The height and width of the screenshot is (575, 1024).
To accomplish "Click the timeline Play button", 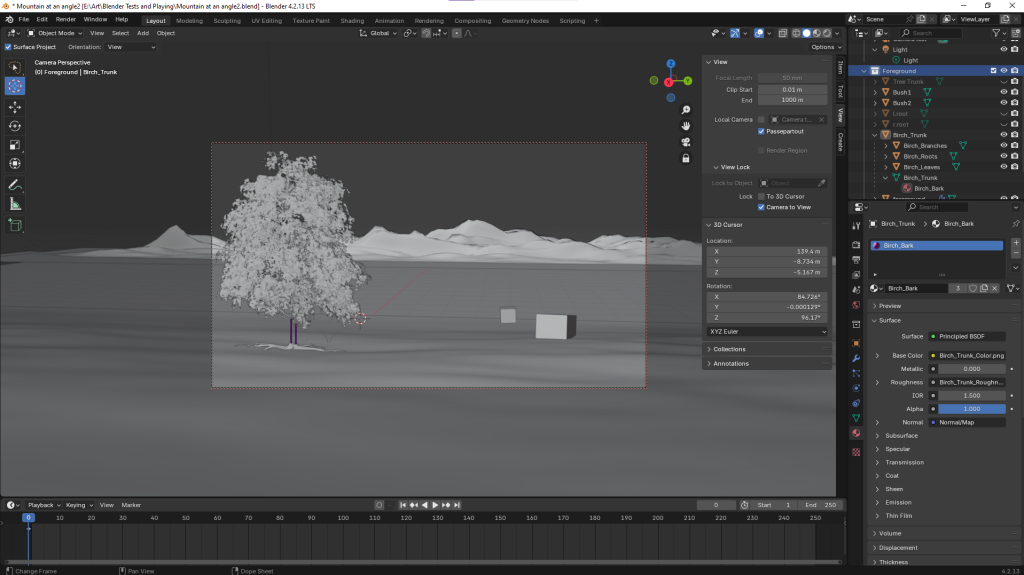I will point(436,505).
